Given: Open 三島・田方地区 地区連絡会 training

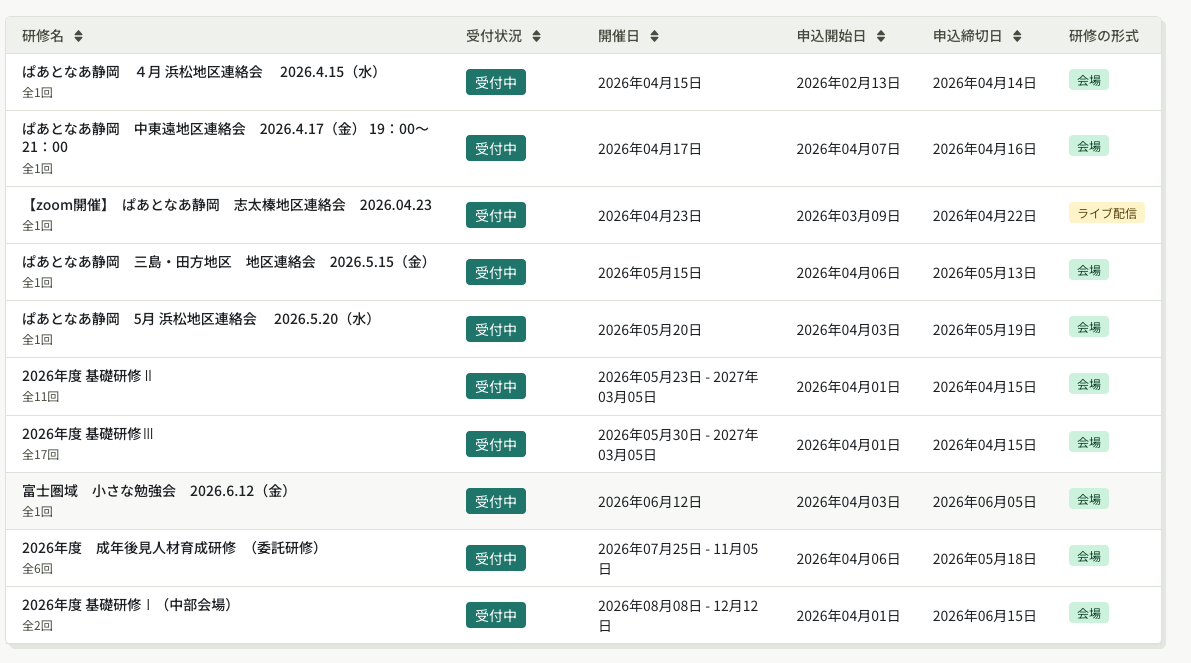Looking at the screenshot, I should click(x=225, y=262).
